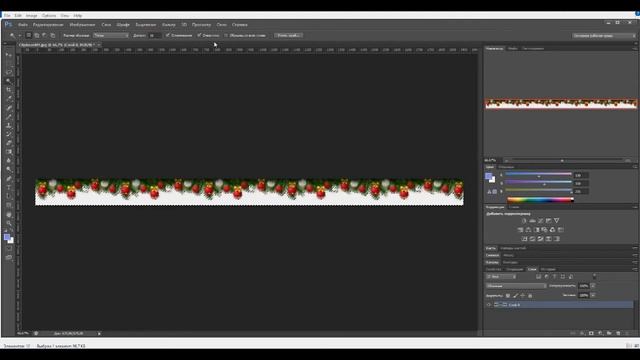Add an Exposure adjustment layer
The image size is (640, 360).
pyautogui.click(x=549, y=220)
